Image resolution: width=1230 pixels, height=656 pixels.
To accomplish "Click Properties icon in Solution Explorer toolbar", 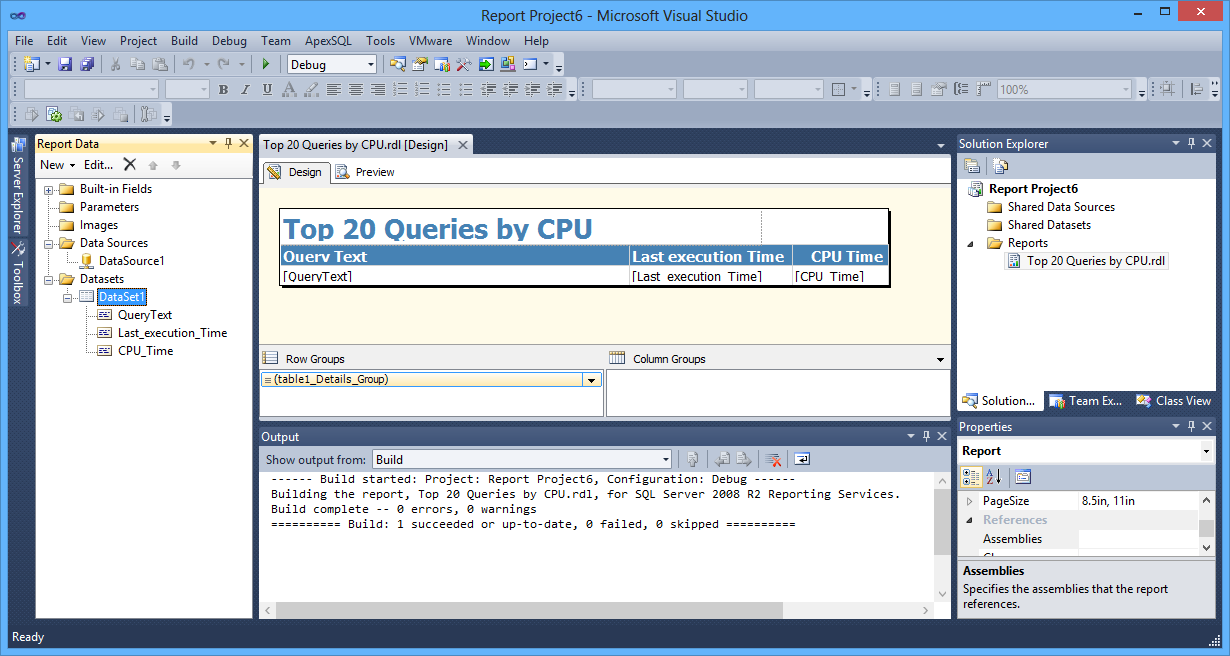I will coord(971,166).
